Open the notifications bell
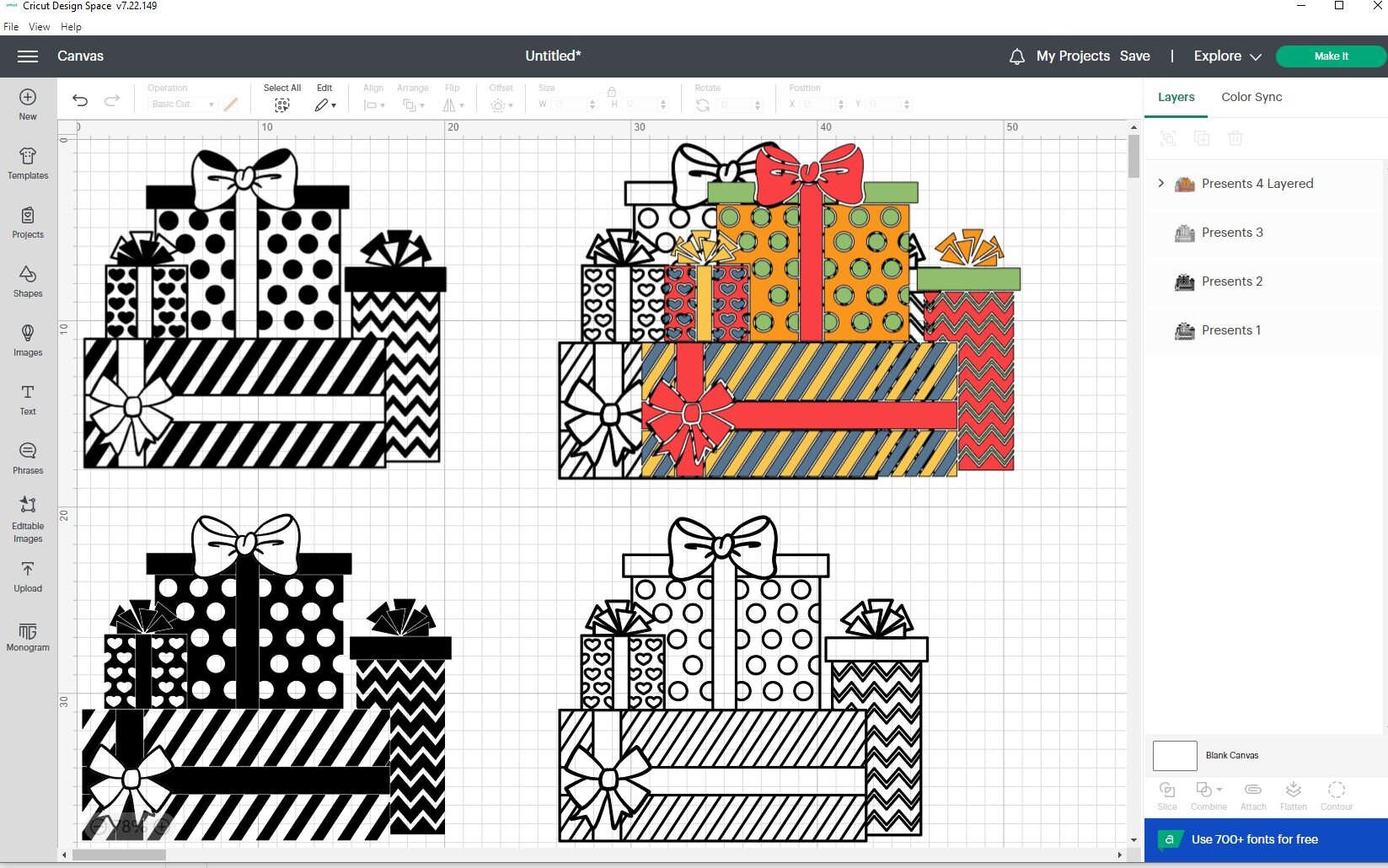 [1016, 56]
